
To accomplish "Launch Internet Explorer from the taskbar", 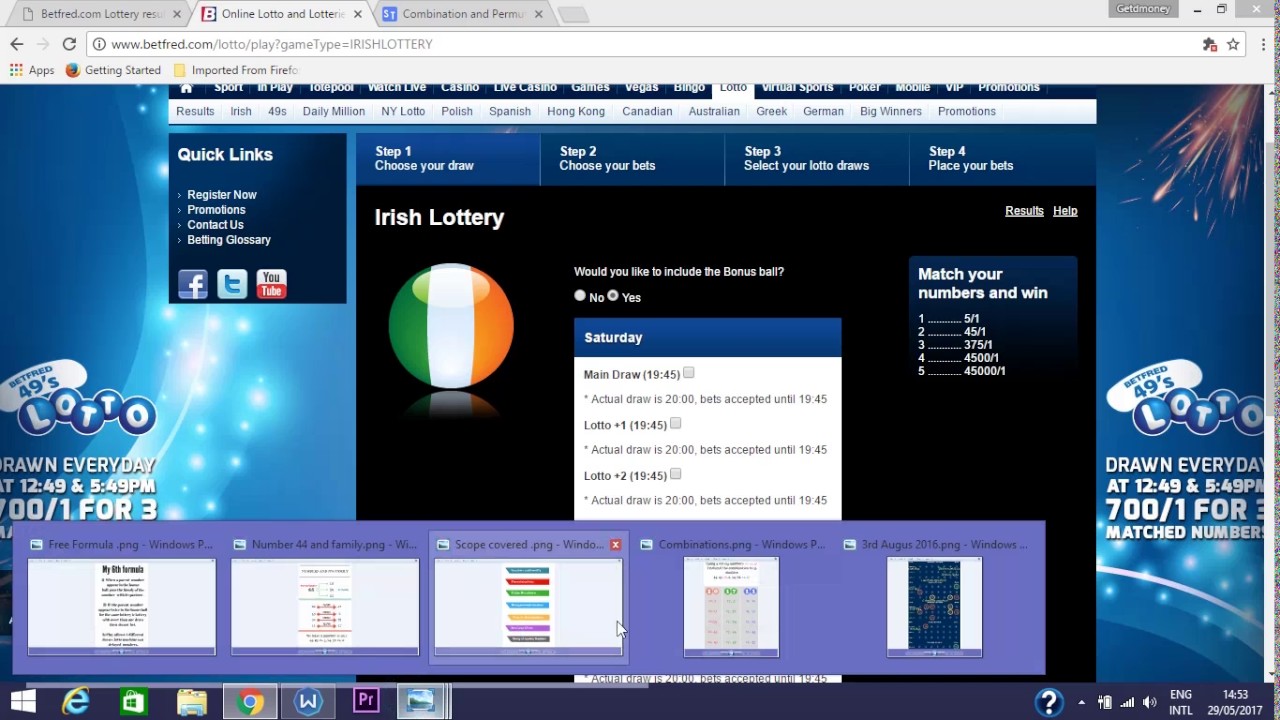I will click(x=76, y=702).
